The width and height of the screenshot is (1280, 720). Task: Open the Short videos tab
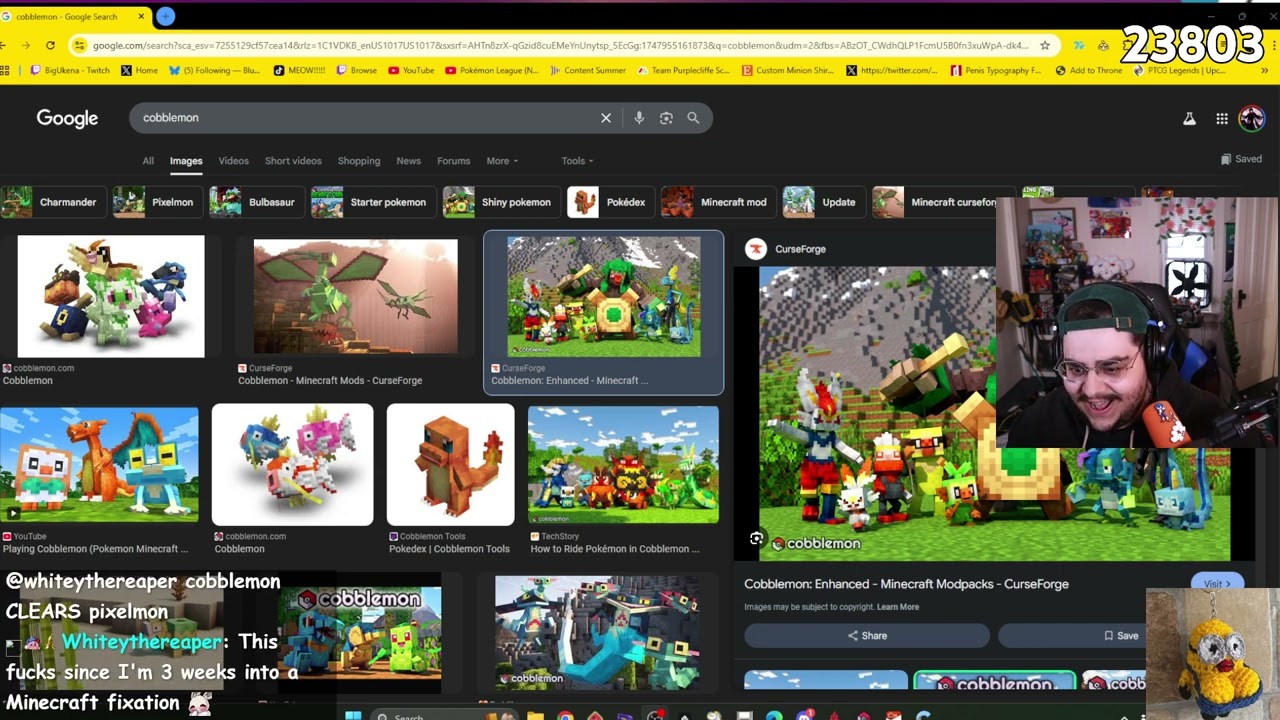tap(293, 161)
